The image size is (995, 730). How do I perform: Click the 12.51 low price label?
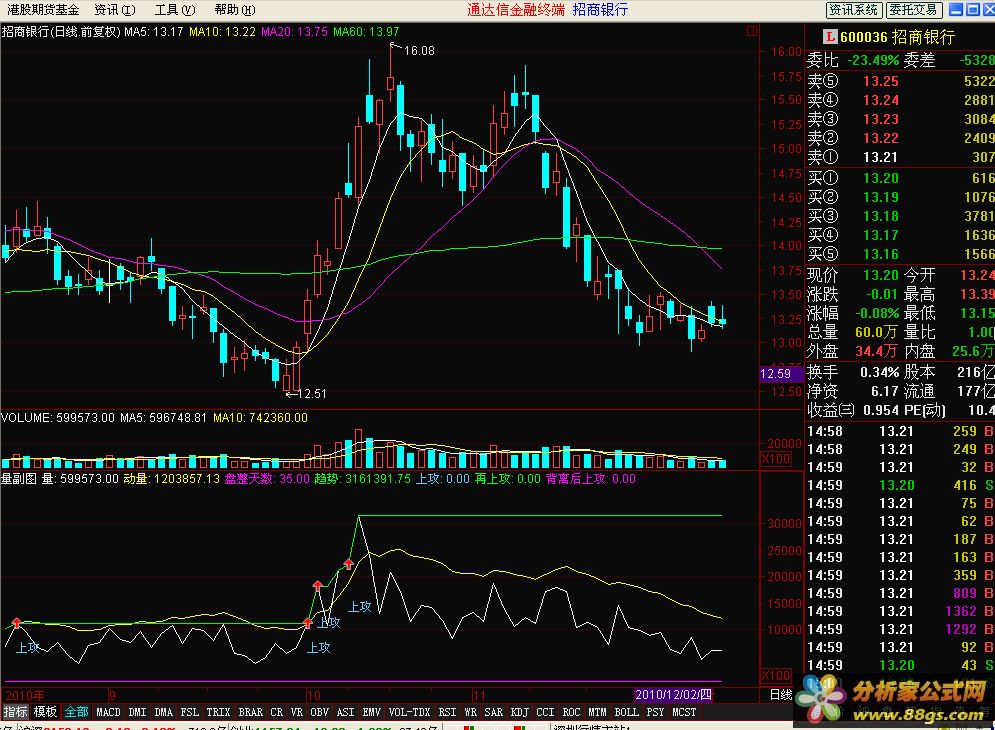coord(311,394)
